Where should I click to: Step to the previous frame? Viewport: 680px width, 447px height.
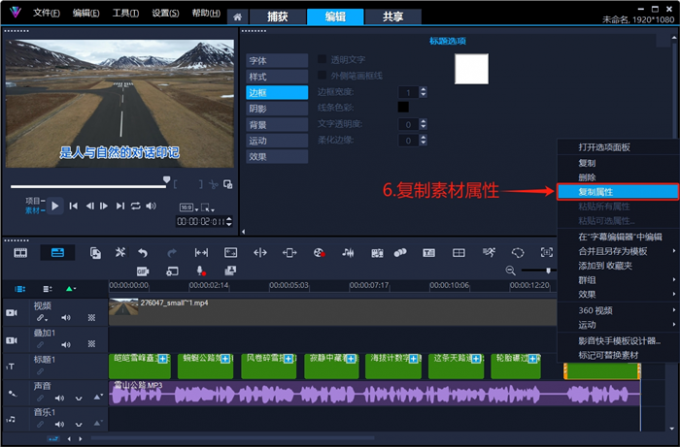tap(90, 206)
